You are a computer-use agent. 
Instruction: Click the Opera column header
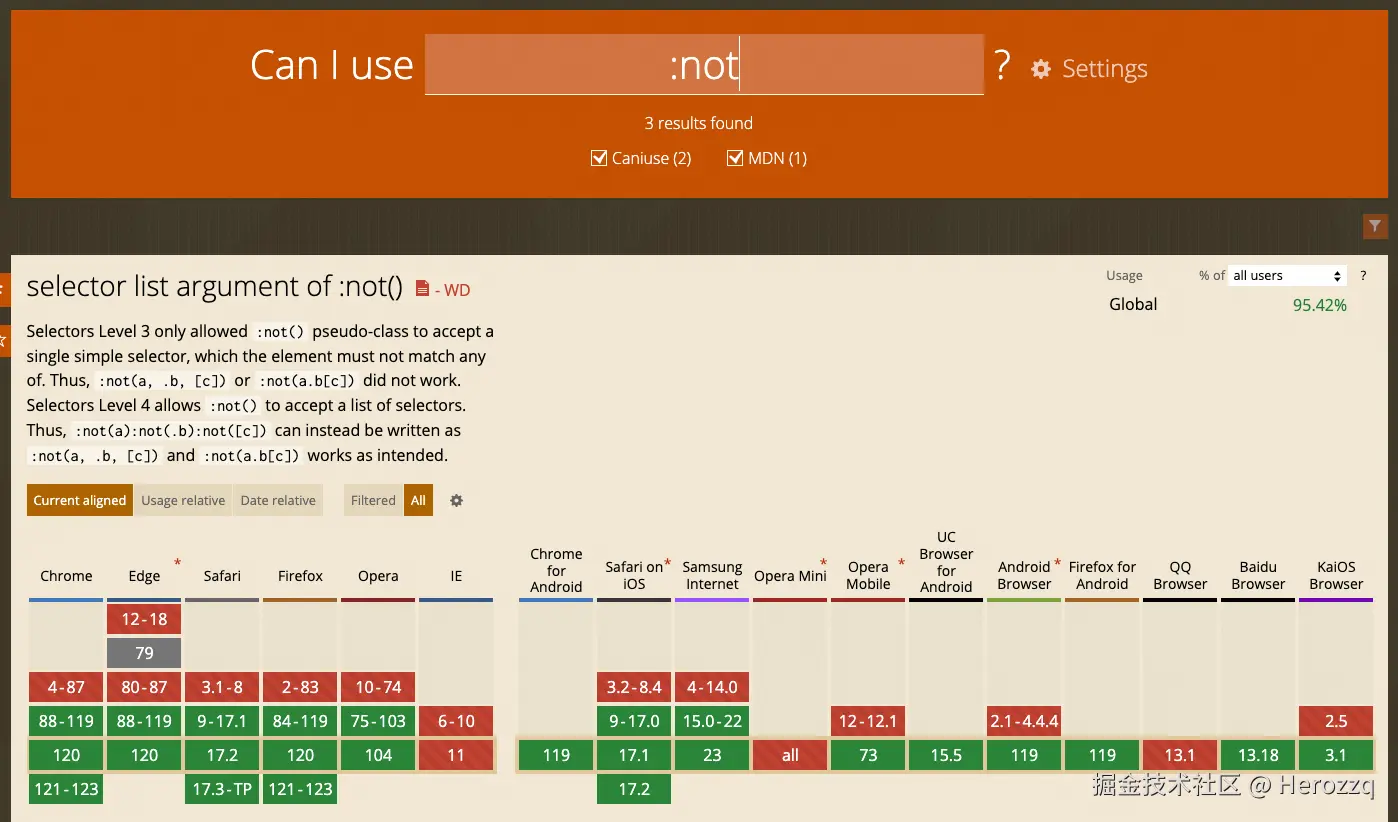(378, 576)
